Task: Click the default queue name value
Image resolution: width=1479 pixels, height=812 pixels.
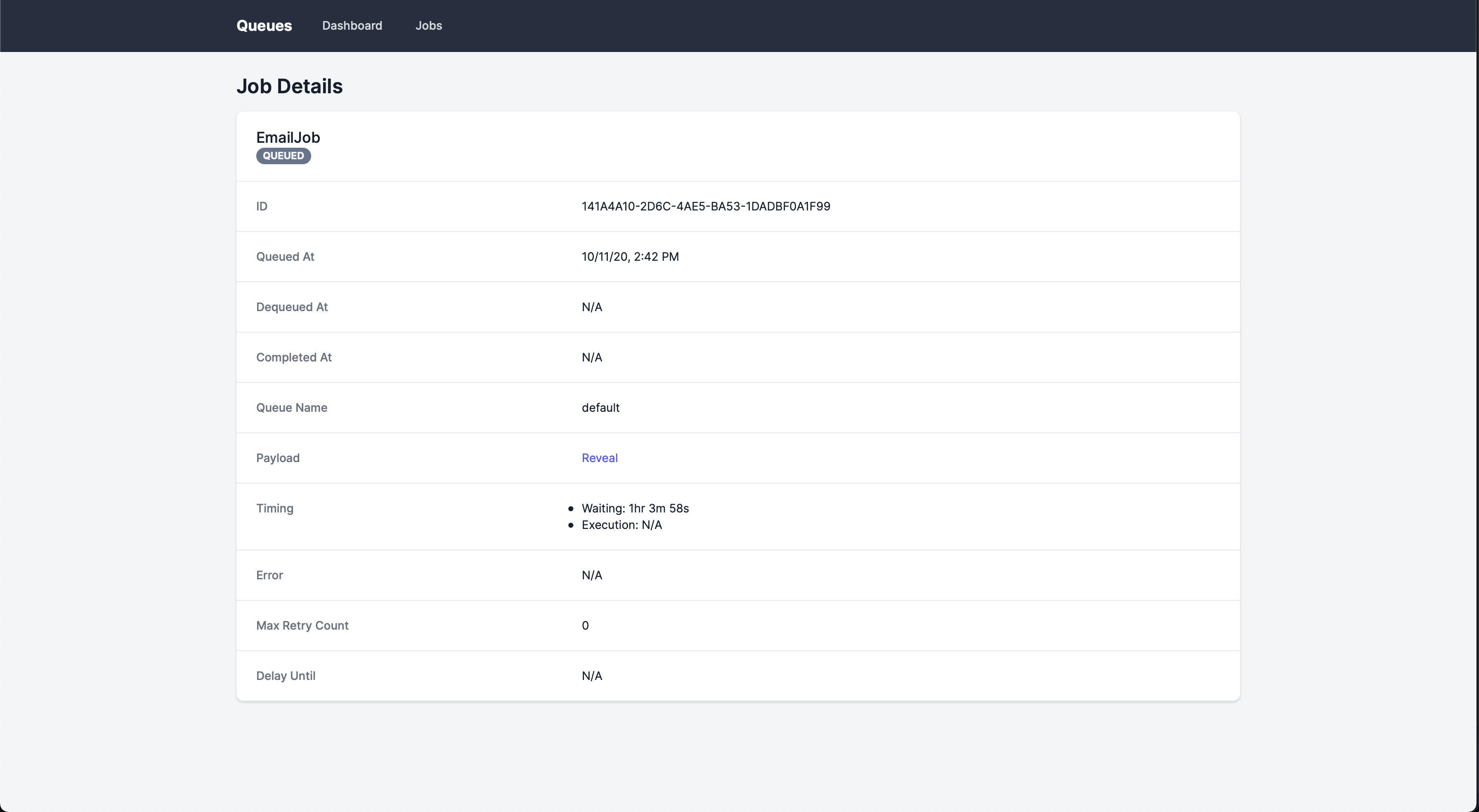Action: [600, 408]
